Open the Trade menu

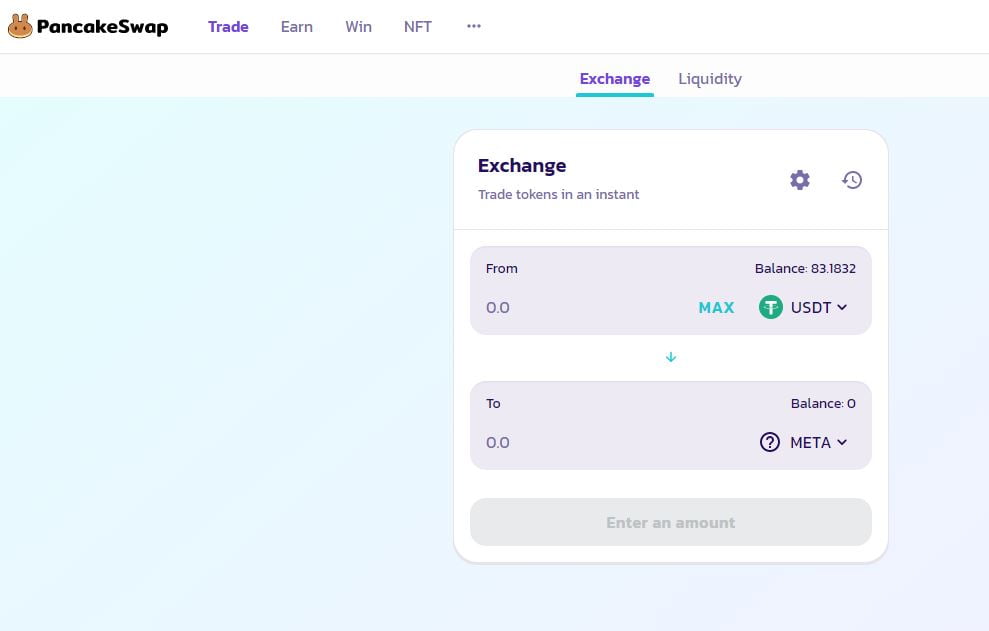click(x=228, y=27)
